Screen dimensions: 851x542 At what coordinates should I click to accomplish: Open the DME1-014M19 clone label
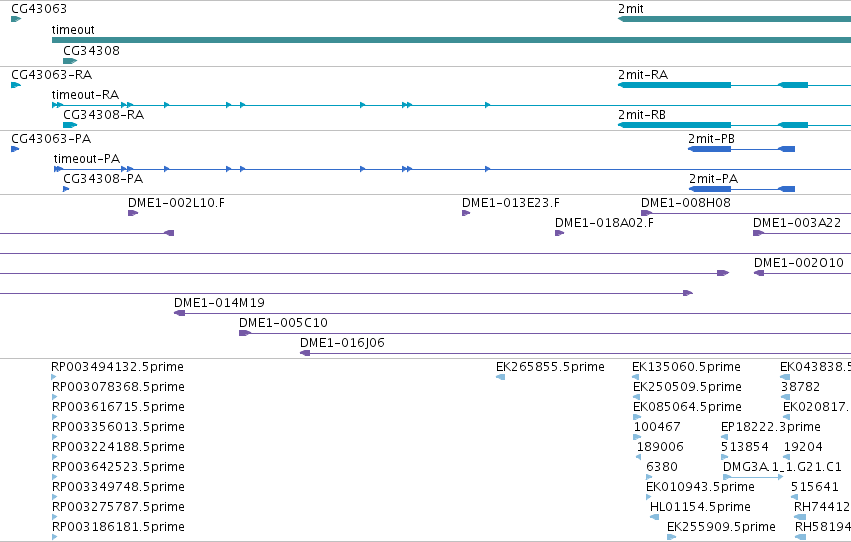coord(219,303)
